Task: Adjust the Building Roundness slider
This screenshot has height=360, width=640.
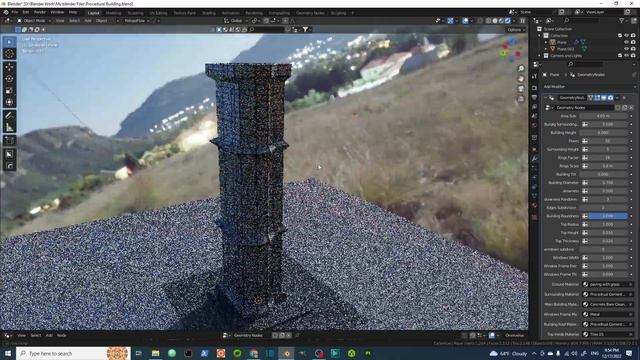Action: click(608, 216)
